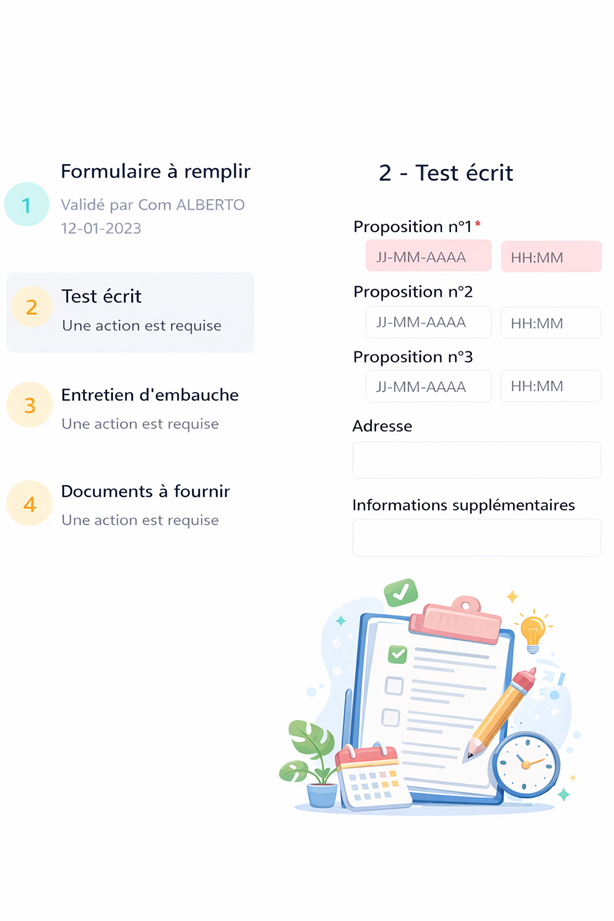Focus the Proposition n°2 date field
The width and height of the screenshot is (614, 921).
click(428, 323)
